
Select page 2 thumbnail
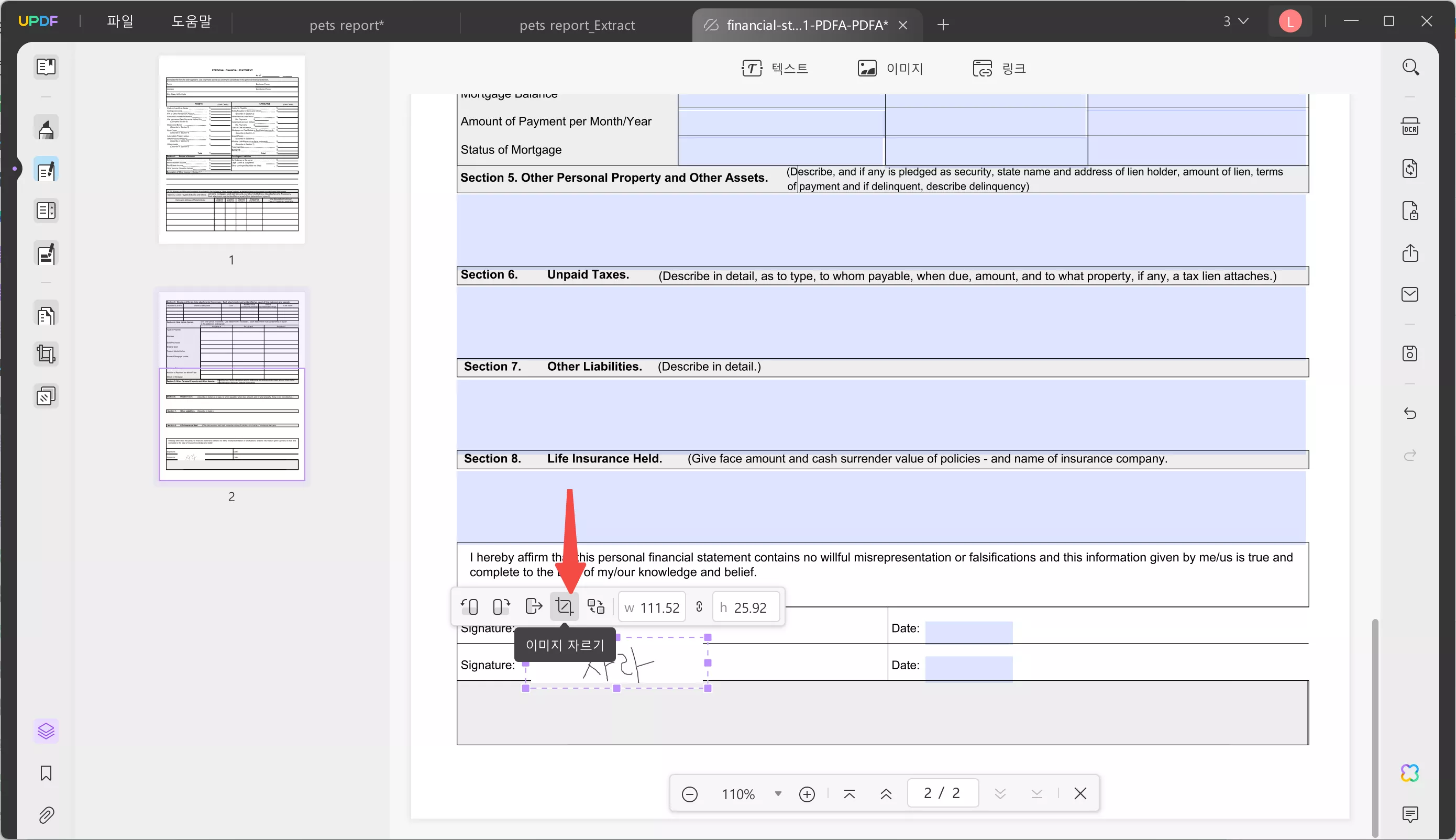232,386
